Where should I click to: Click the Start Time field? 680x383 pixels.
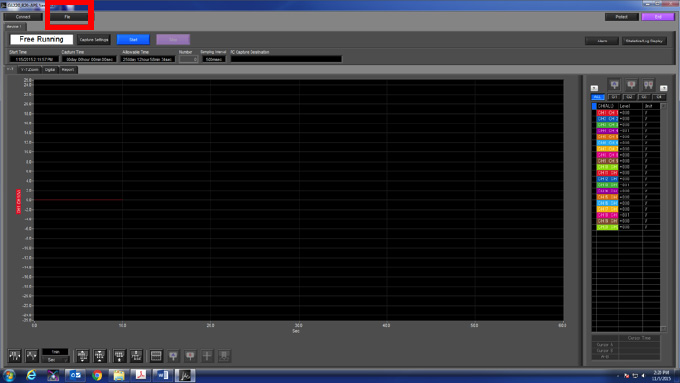pos(34,59)
